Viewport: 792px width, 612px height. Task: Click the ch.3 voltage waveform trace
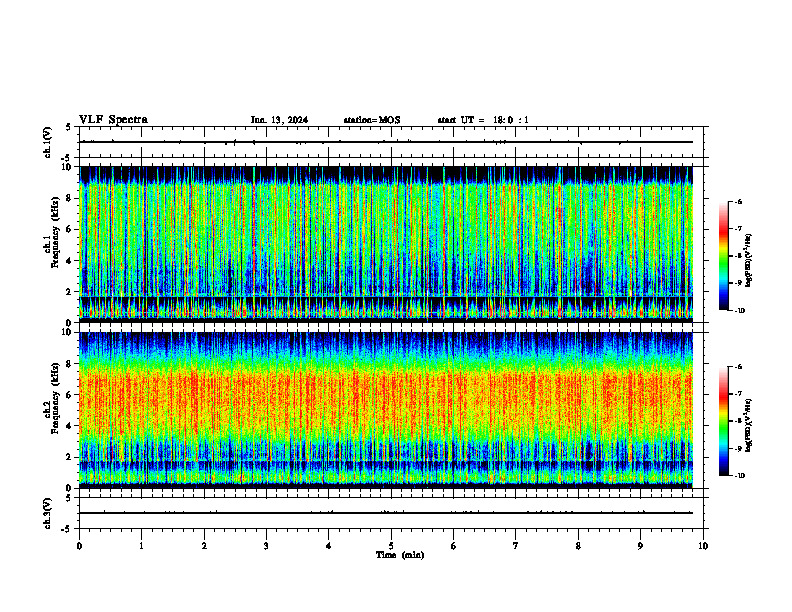pos(386,513)
